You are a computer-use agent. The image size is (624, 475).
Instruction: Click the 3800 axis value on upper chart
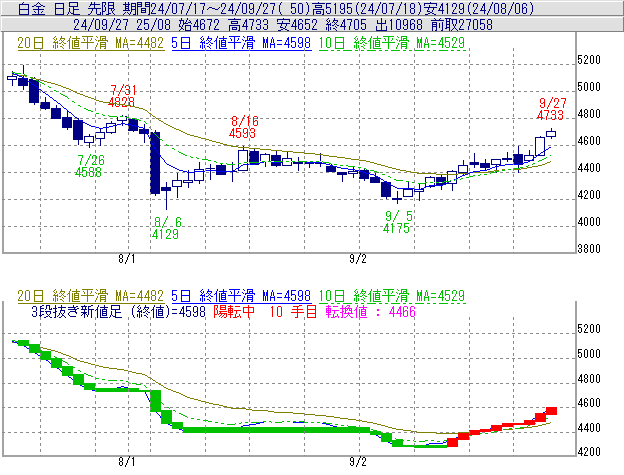coord(589,249)
